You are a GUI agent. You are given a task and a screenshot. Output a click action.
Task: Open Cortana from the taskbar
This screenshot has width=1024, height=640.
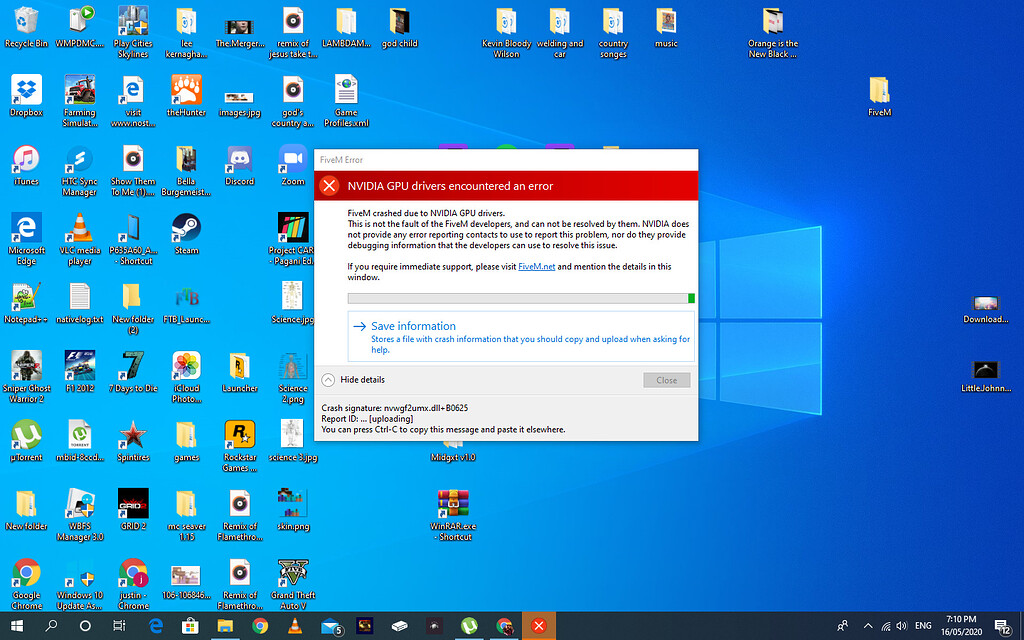pyautogui.click(x=85, y=626)
